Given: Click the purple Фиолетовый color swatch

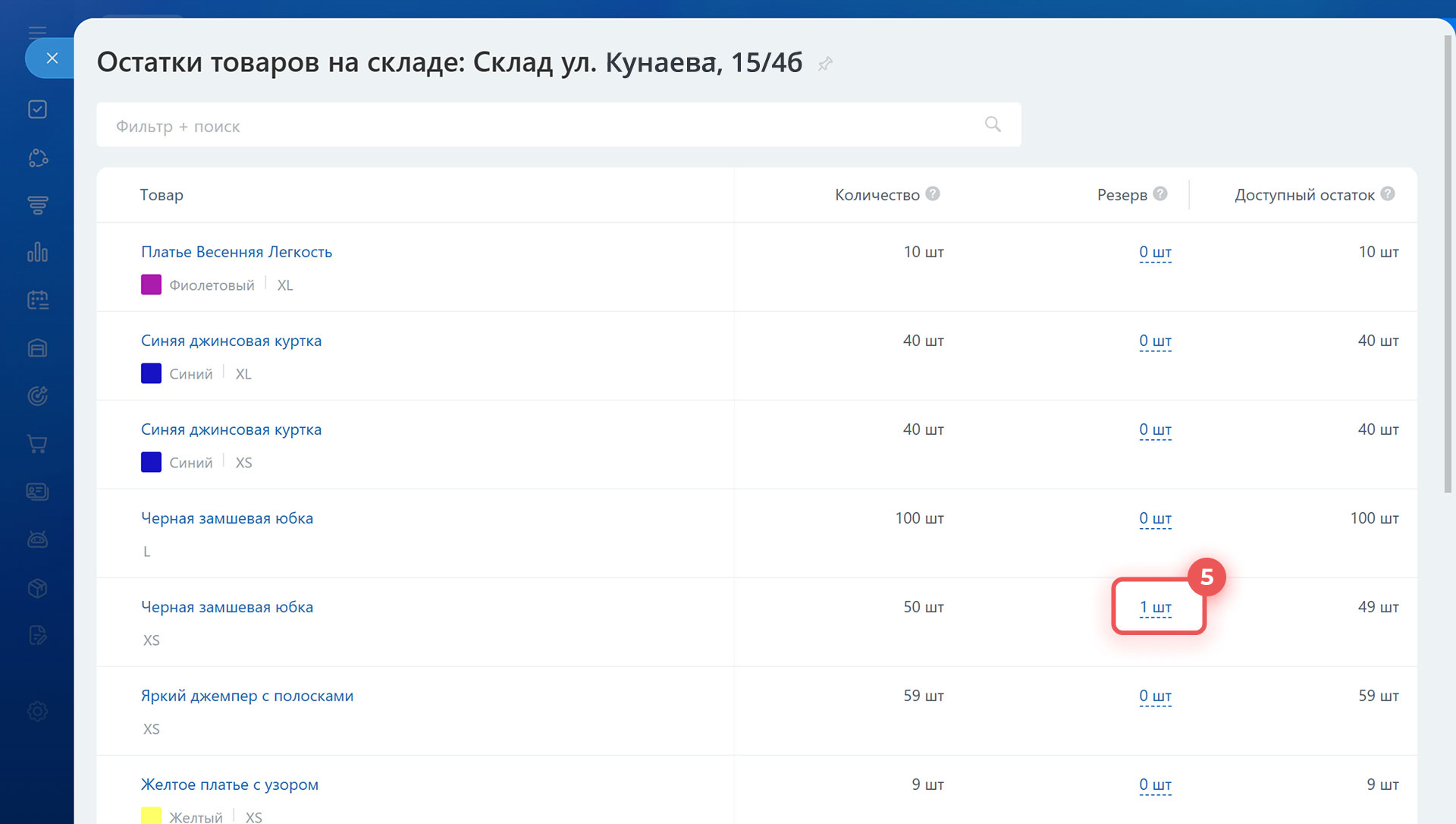Looking at the screenshot, I should pyautogui.click(x=151, y=285).
